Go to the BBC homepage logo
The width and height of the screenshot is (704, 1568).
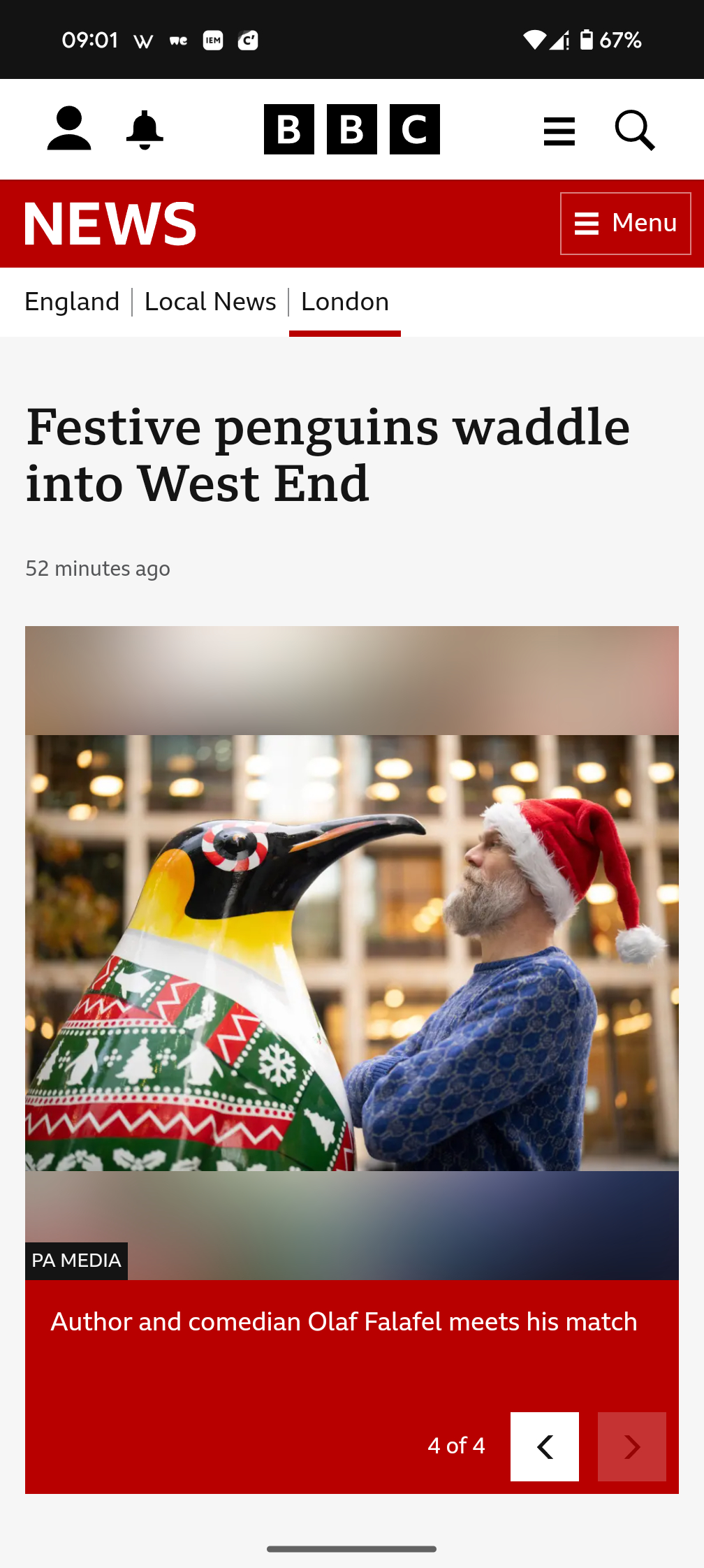click(352, 129)
